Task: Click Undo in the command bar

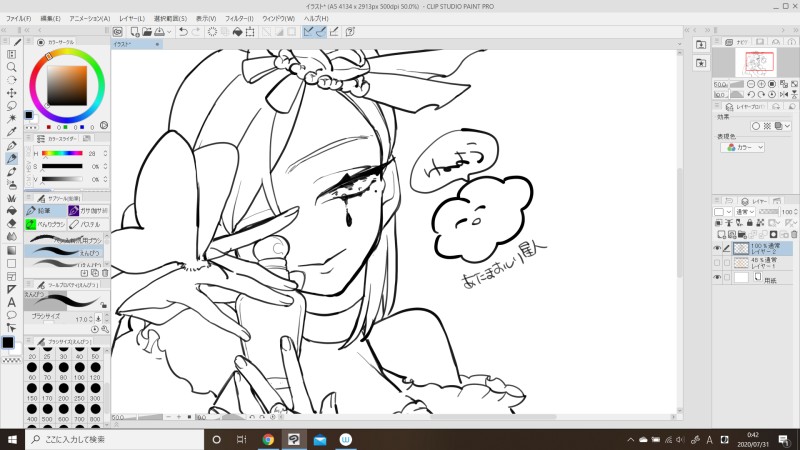Action: point(183,32)
